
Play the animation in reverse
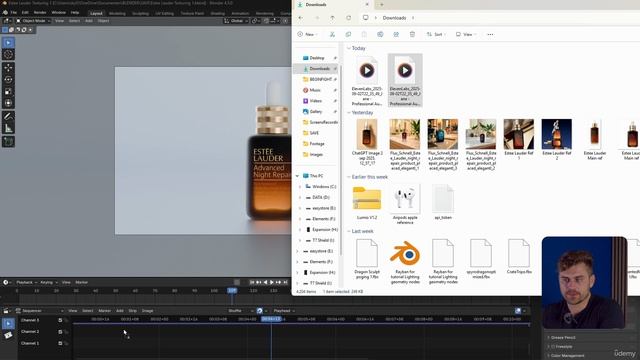(265, 282)
